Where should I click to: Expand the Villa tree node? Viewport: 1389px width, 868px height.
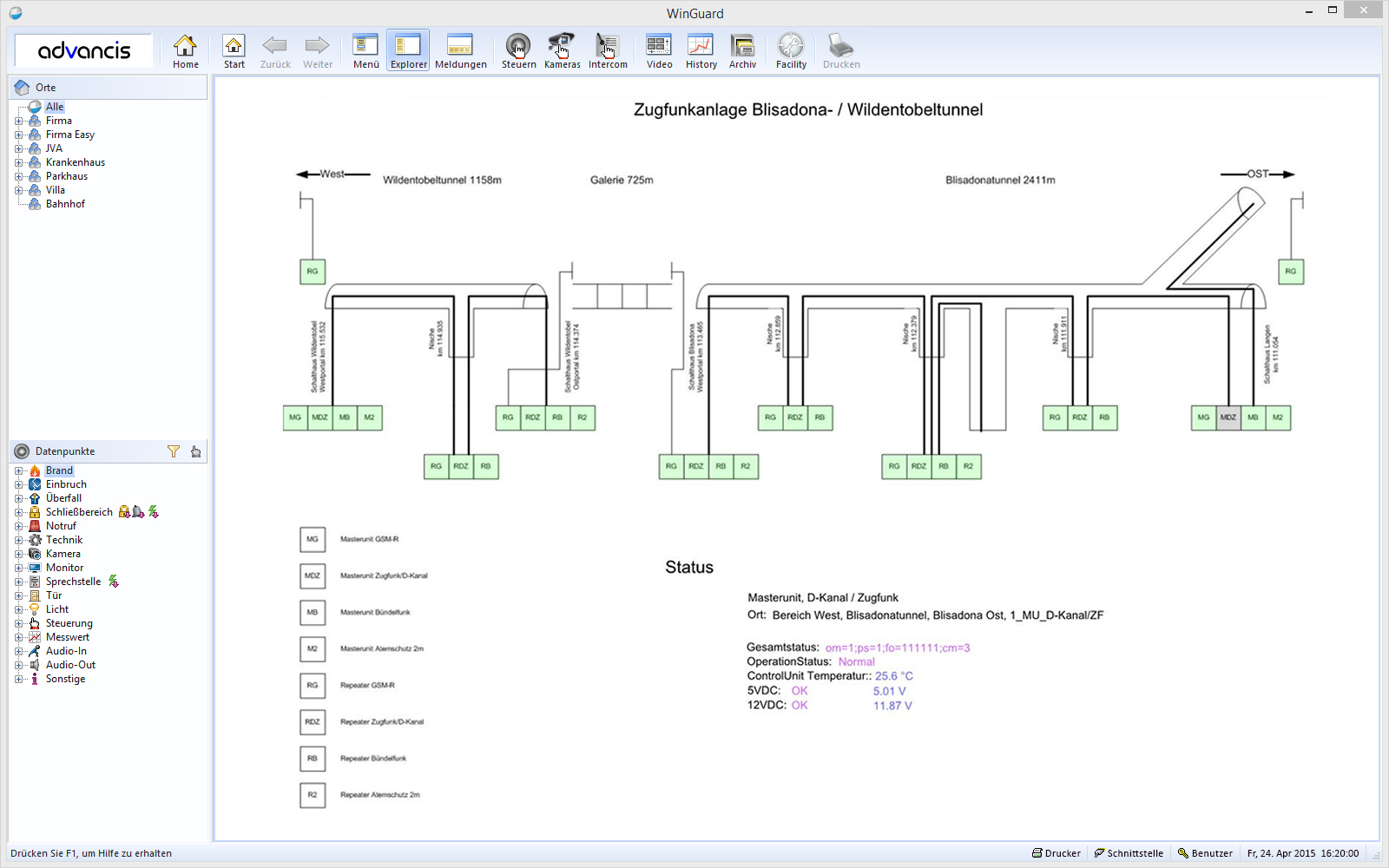coord(18,190)
